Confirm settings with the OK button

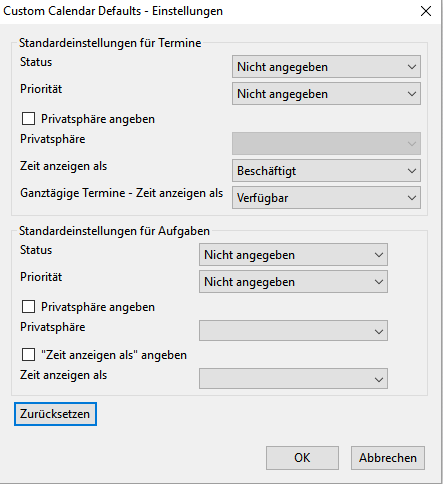[x=302, y=458]
